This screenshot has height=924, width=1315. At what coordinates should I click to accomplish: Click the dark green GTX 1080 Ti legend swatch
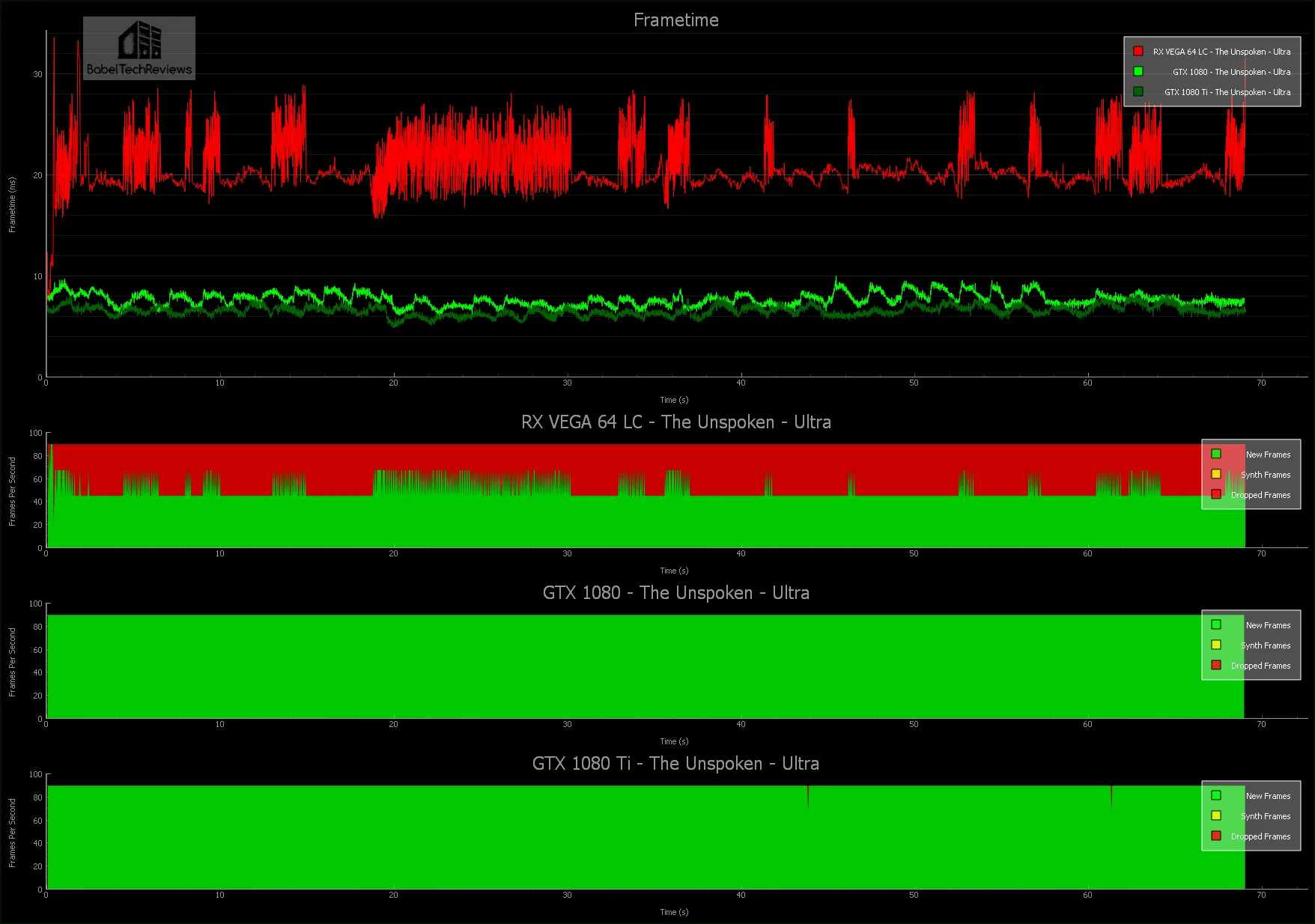(x=1138, y=91)
